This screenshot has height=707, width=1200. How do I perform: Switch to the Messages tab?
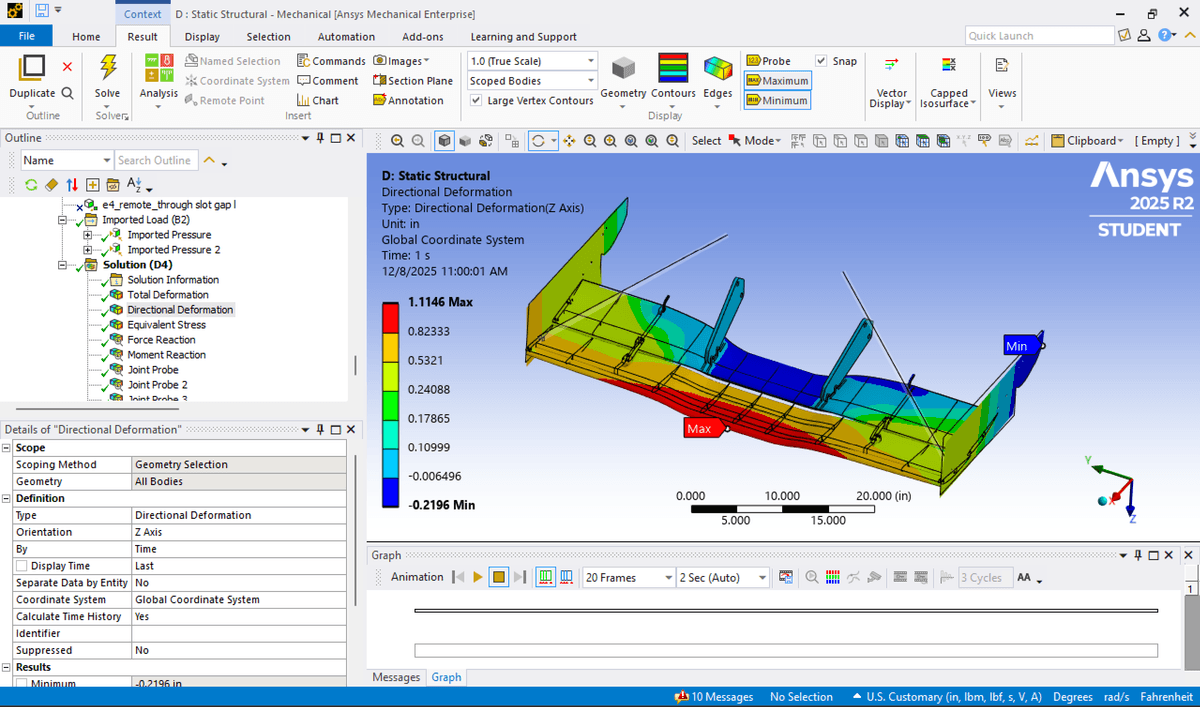[x=396, y=677]
